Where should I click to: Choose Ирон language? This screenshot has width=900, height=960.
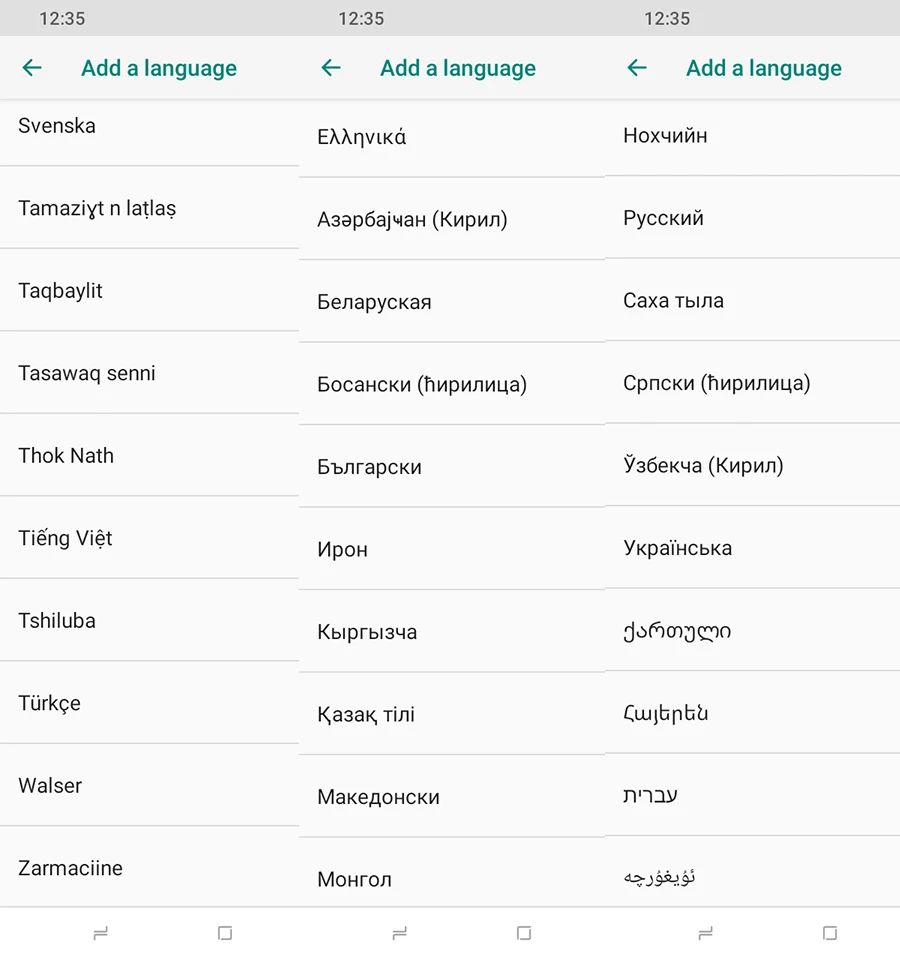click(x=452, y=549)
